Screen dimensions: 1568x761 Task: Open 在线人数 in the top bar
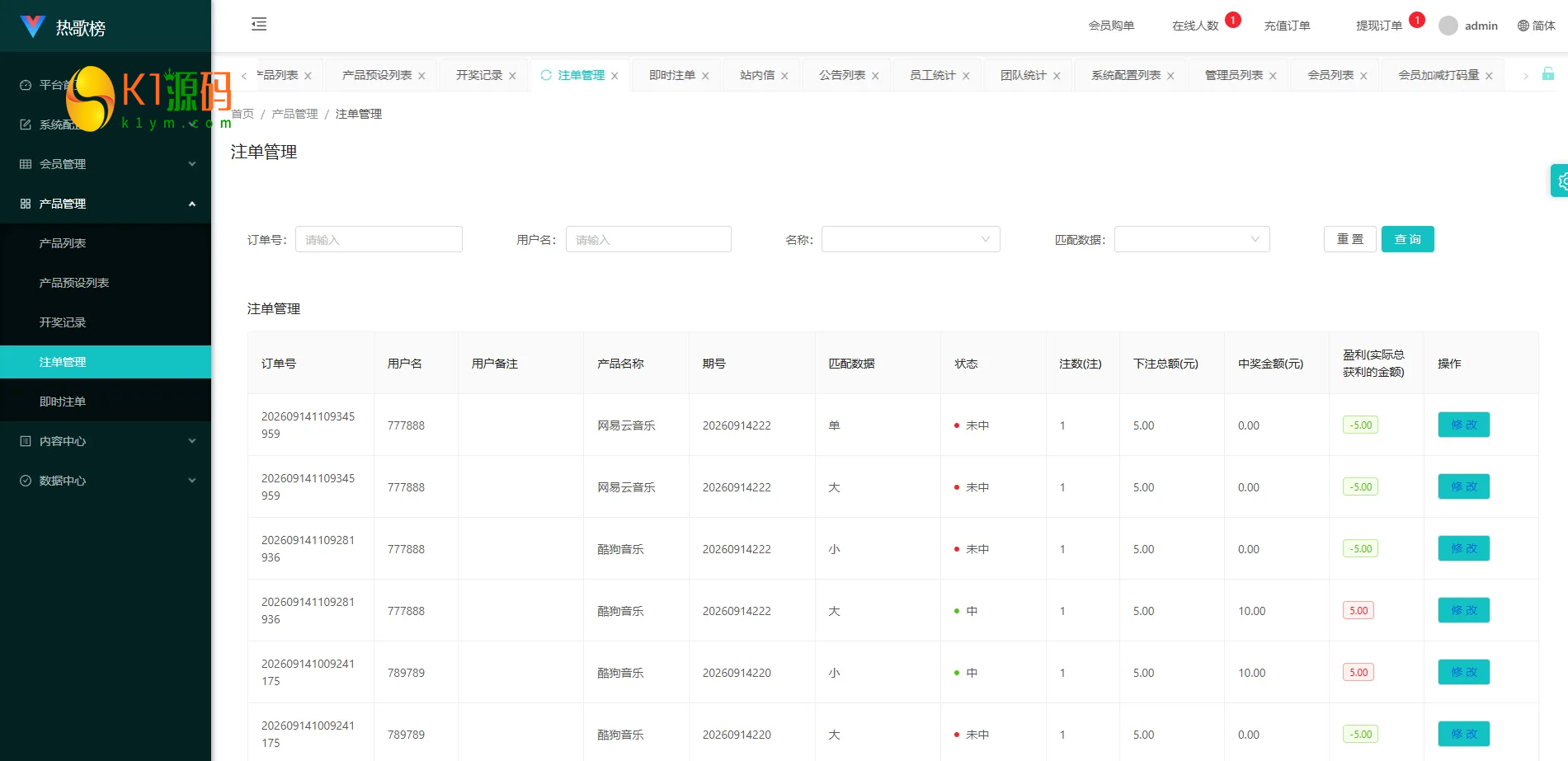(1195, 26)
